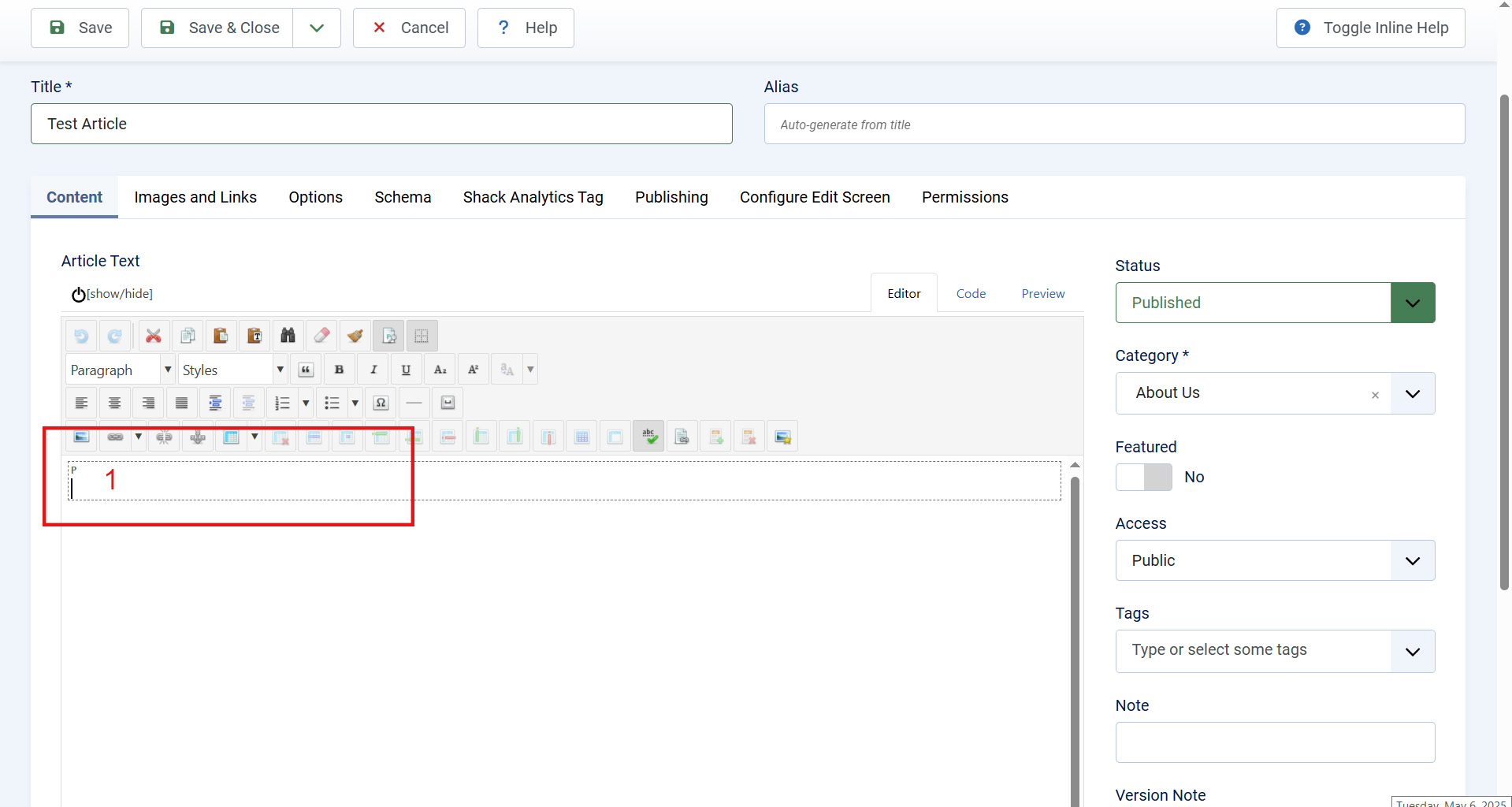
Task: Align text center
Action: (114, 403)
